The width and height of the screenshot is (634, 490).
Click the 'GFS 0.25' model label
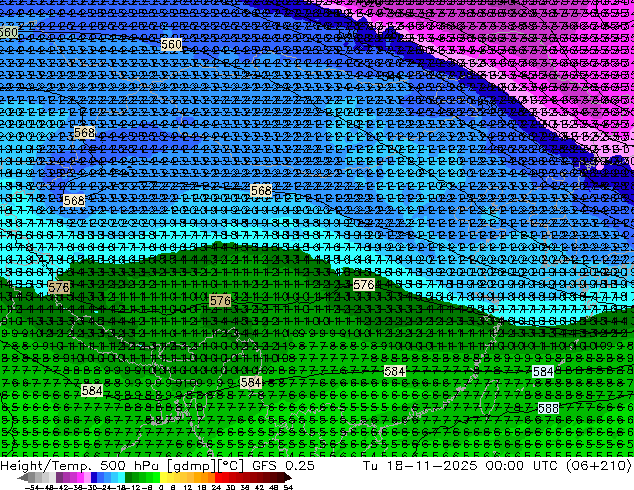(283, 465)
